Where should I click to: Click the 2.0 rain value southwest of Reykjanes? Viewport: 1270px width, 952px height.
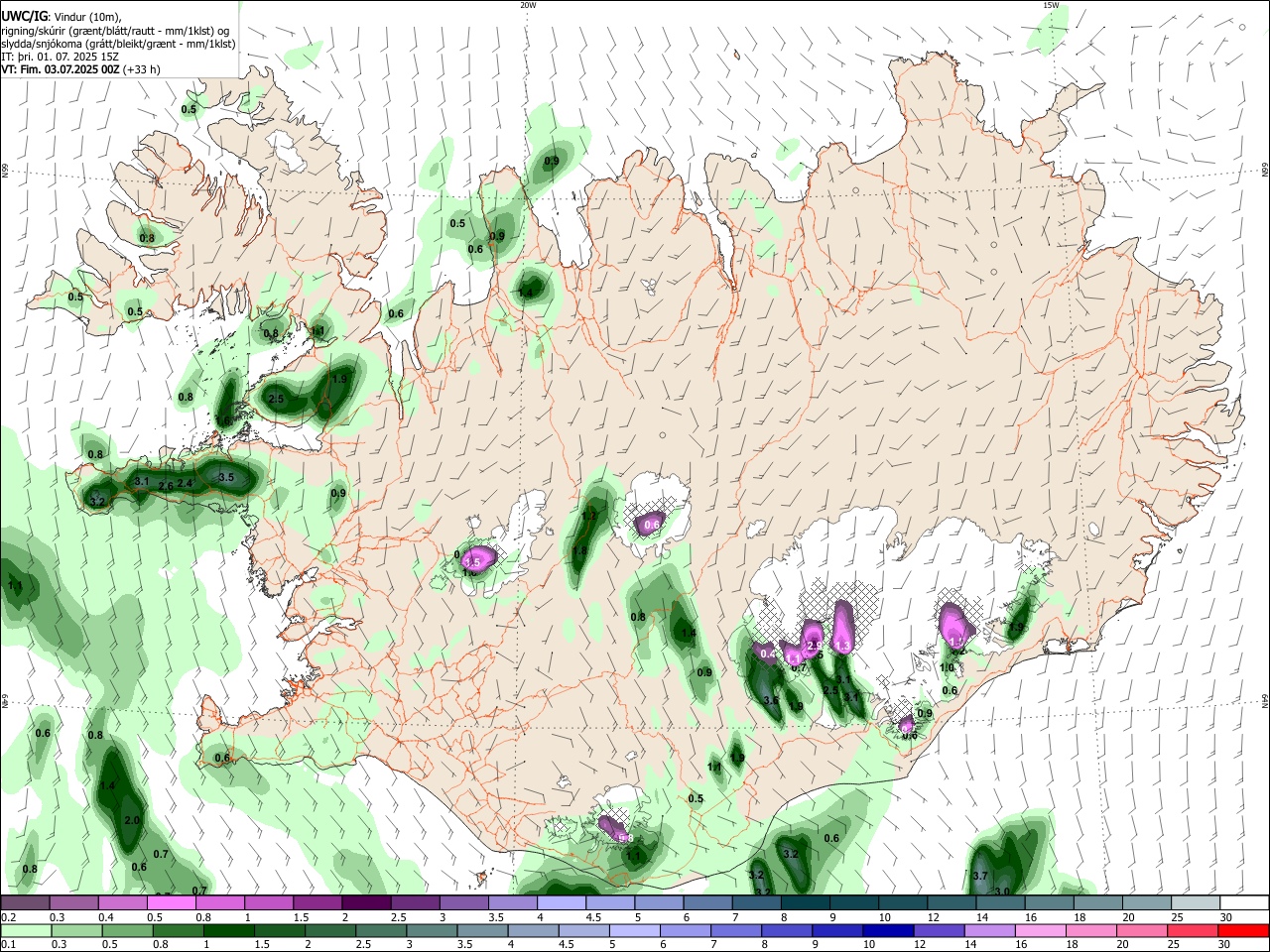click(132, 820)
